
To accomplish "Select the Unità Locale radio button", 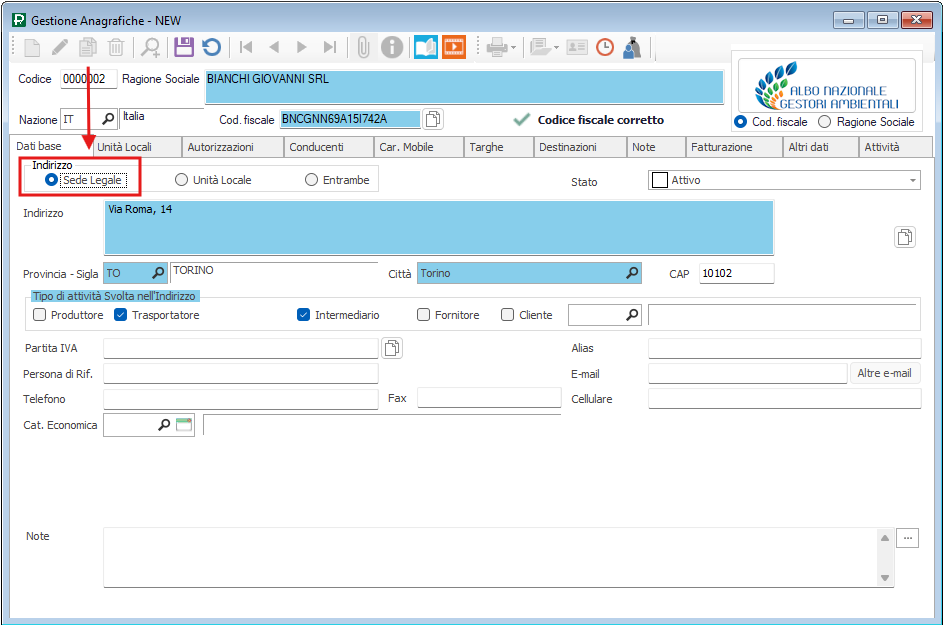I will click(181, 180).
